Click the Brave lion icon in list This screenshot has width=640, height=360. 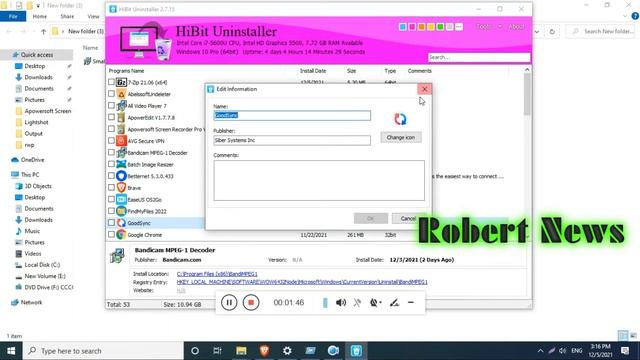121,188
